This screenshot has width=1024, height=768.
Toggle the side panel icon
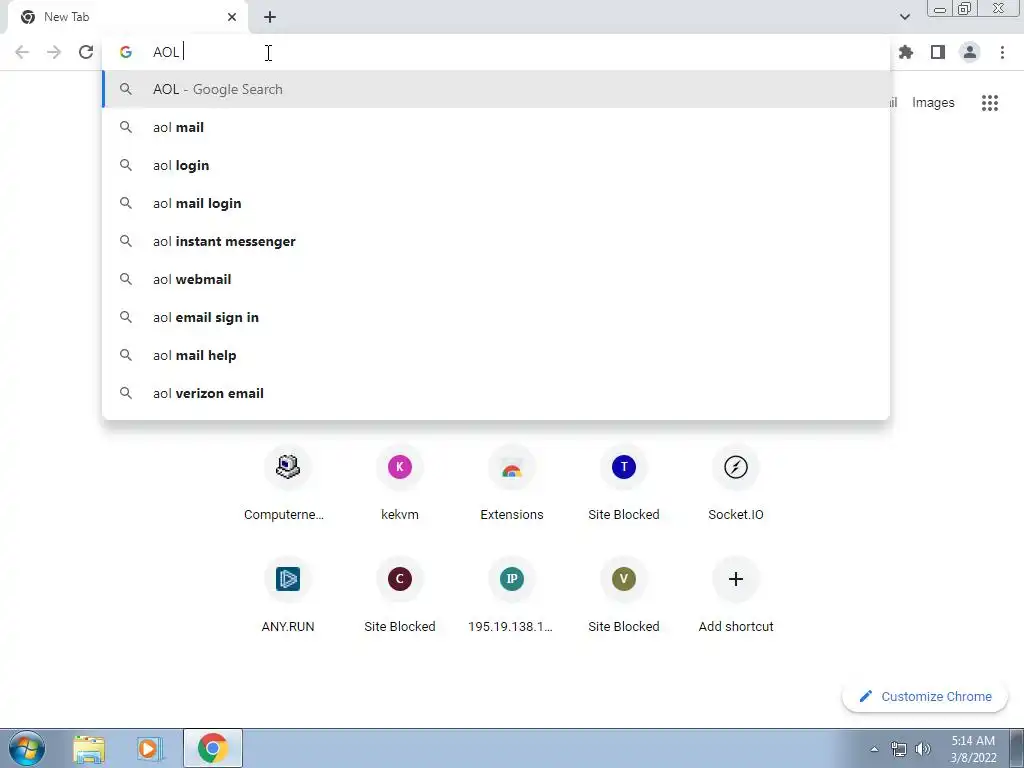(938, 52)
